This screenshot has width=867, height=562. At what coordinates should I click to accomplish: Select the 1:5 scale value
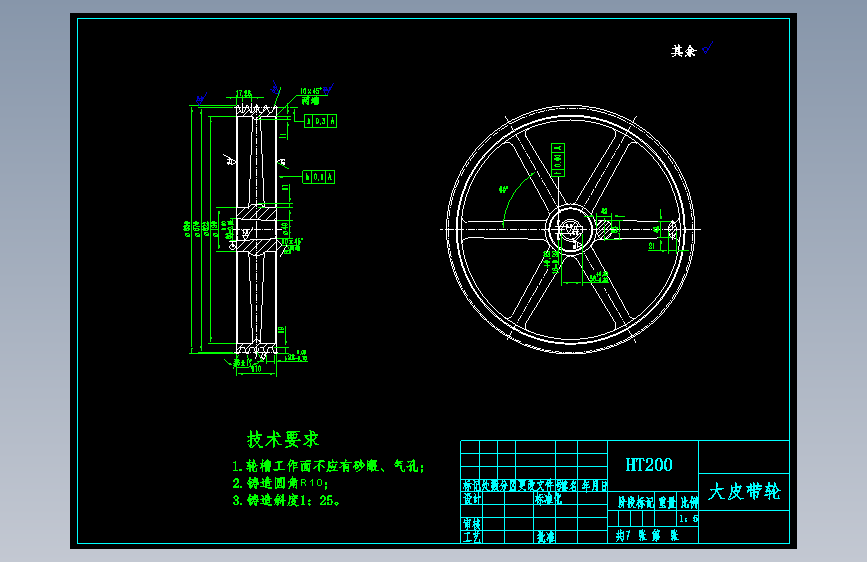click(x=688, y=519)
